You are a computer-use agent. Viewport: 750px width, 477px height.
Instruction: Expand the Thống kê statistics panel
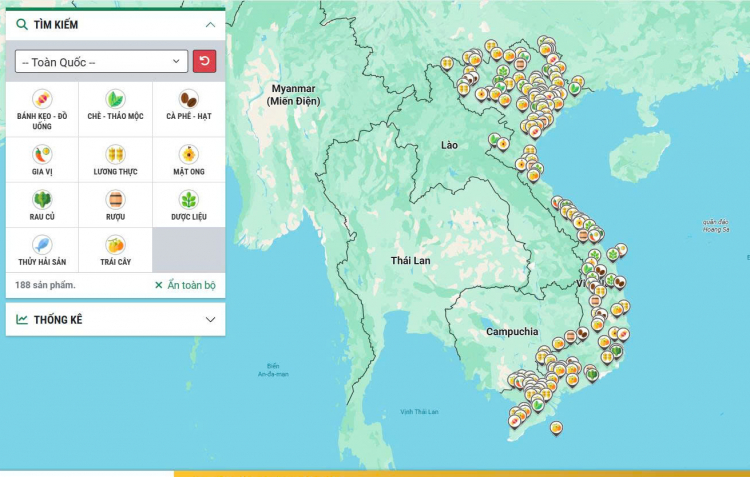209,320
